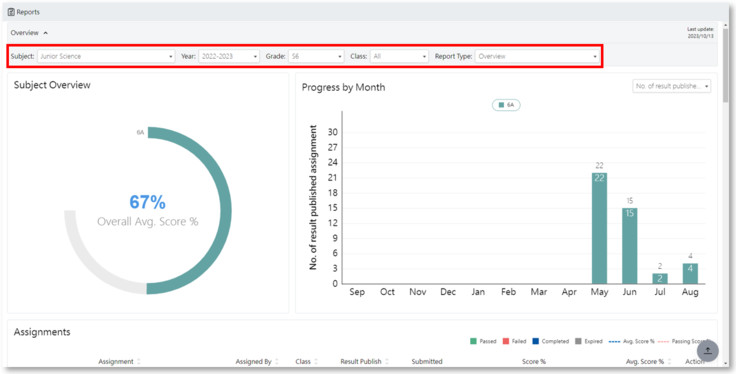Open the Class dropdown set to All

click(399, 56)
